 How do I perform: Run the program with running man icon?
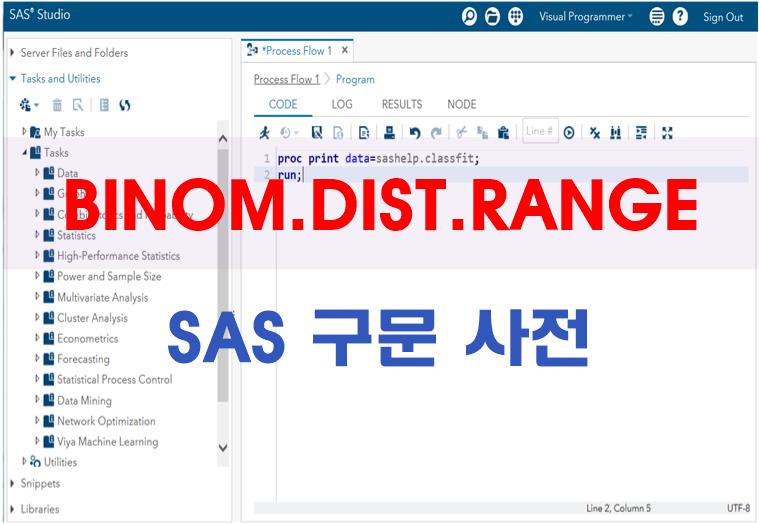click(x=264, y=132)
